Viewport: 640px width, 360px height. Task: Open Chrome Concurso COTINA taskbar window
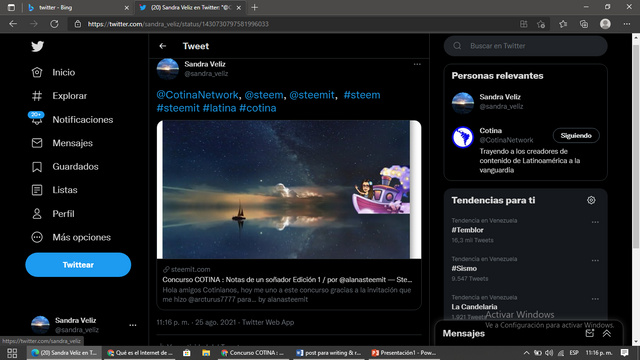pyautogui.click(x=253, y=353)
